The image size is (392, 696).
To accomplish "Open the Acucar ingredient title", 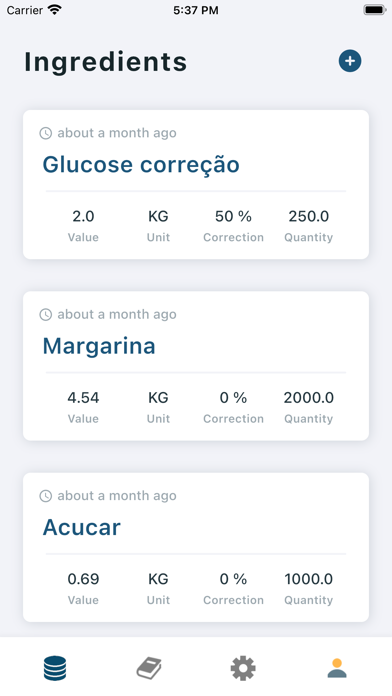I will point(82,527).
